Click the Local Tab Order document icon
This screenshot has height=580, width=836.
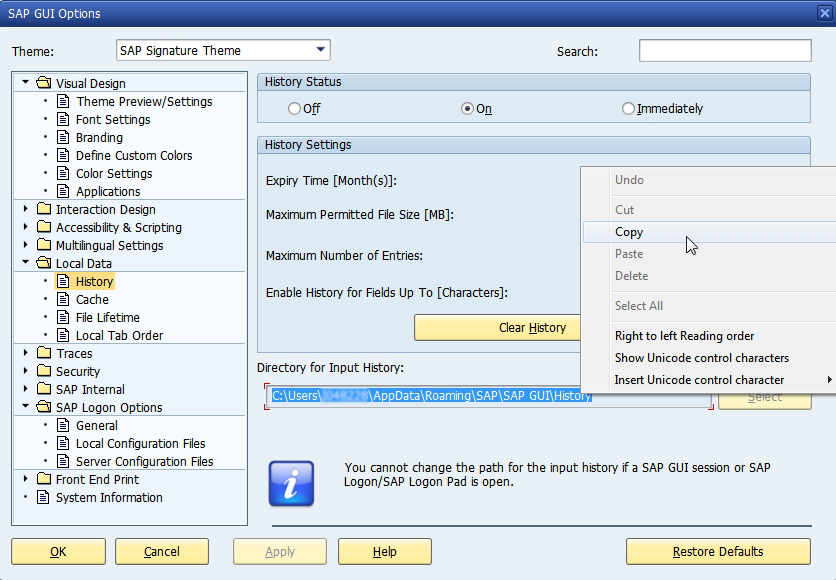click(x=63, y=335)
